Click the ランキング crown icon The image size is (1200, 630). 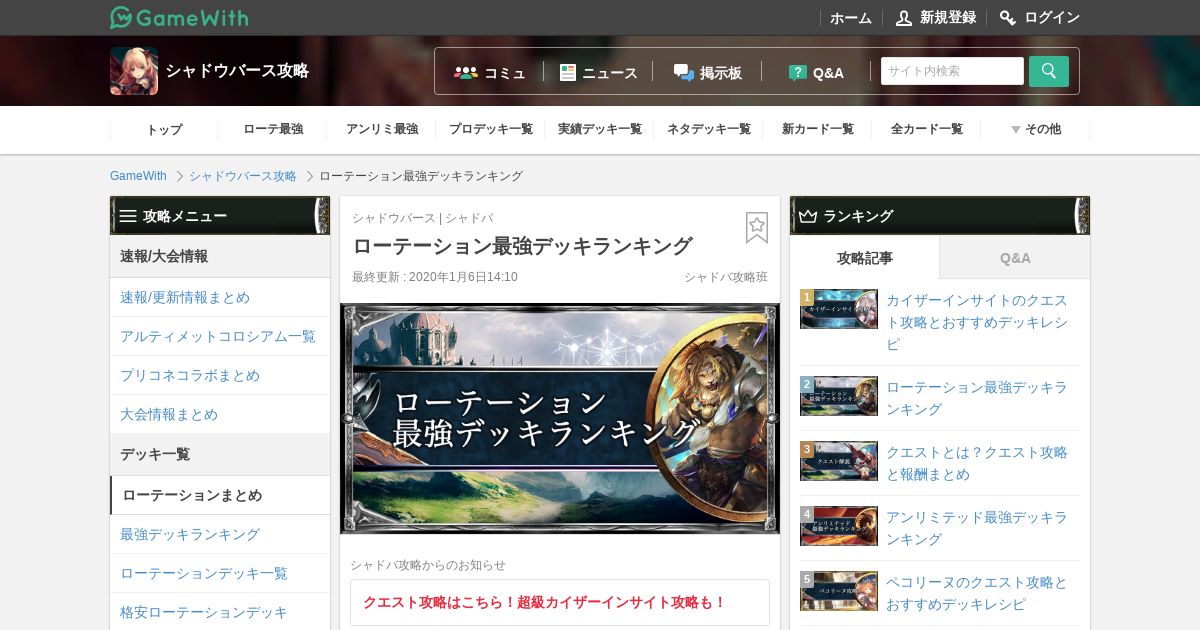[x=808, y=216]
